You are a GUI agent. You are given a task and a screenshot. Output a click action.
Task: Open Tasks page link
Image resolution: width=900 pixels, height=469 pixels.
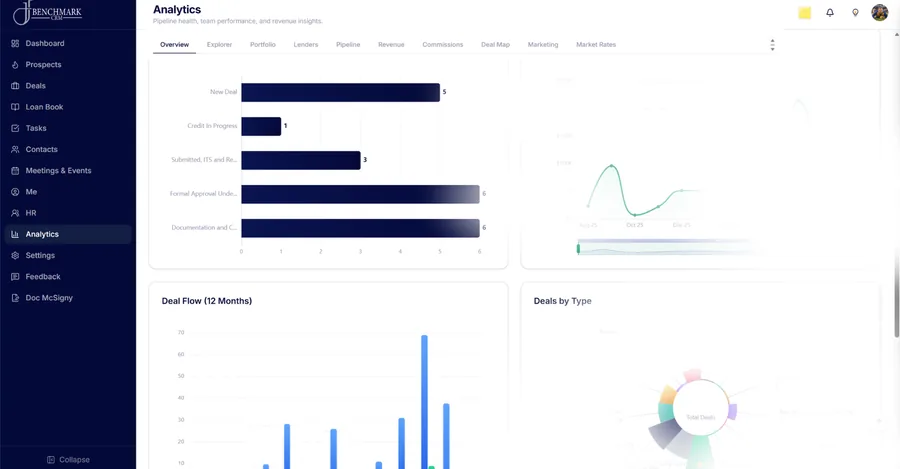click(x=36, y=129)
